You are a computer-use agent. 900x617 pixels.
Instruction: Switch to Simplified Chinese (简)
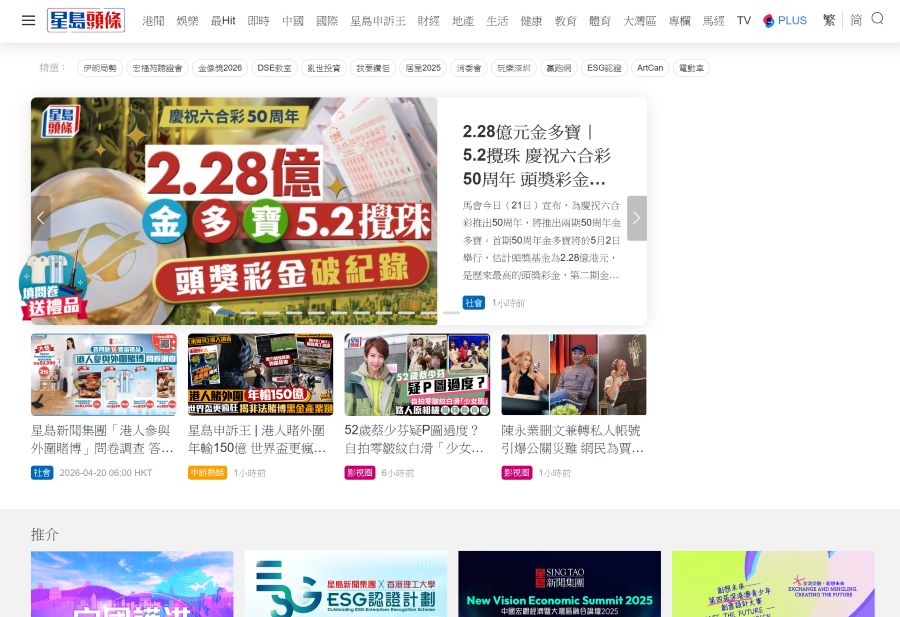(x=856, y=20)
